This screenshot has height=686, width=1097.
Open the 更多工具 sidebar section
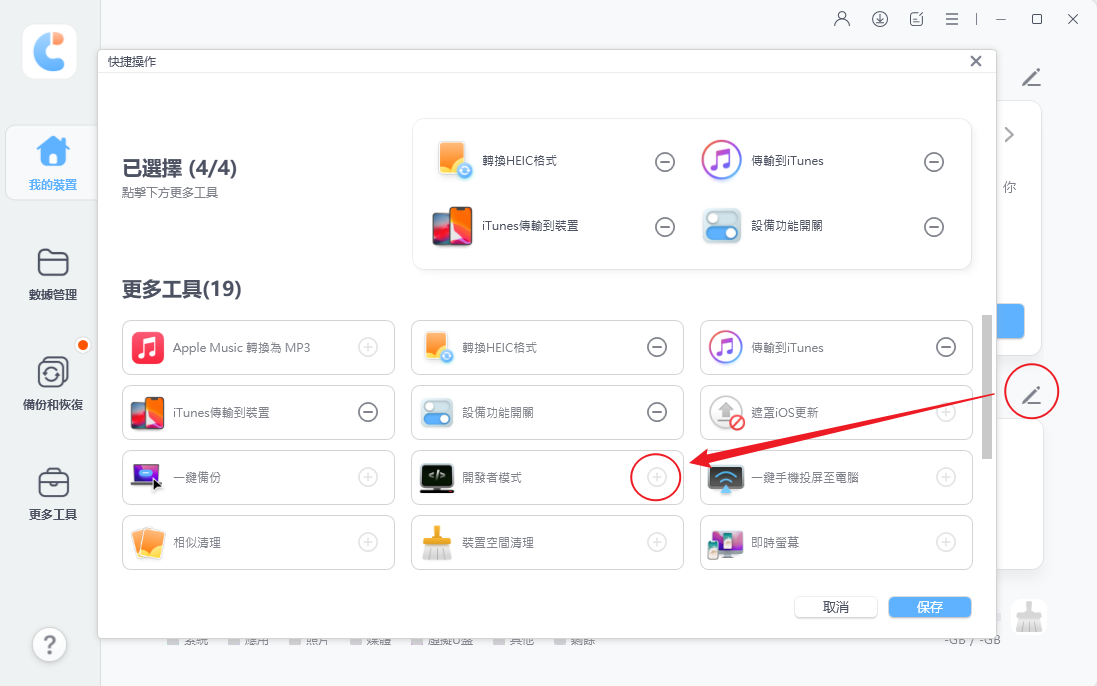[52, 494]
